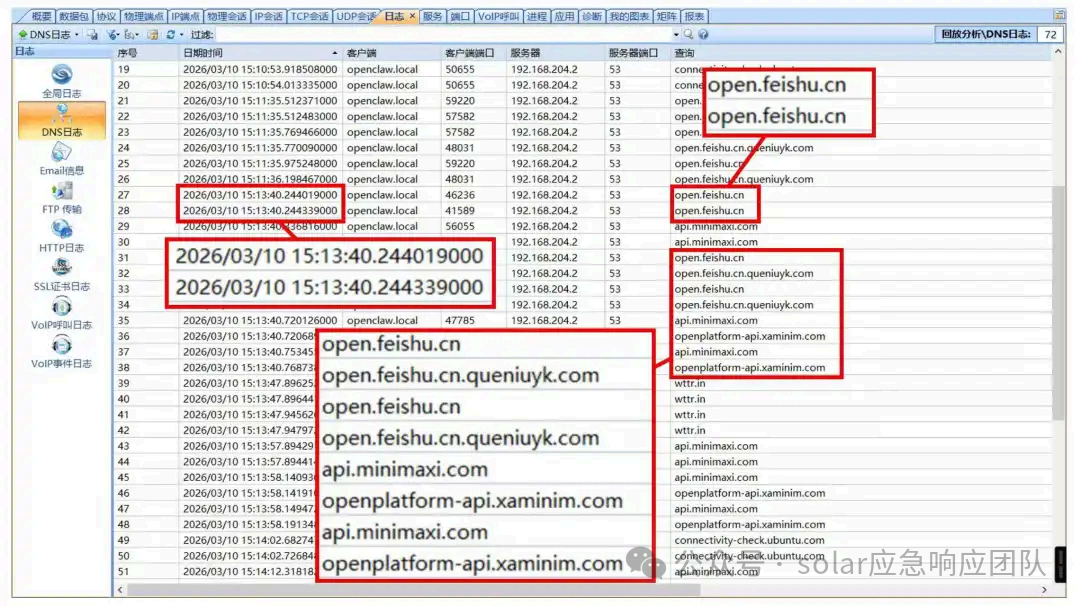Expand the filter field dropdown arrow
This screenshot has width=1080, height=606.
click(x=676, y=34)
